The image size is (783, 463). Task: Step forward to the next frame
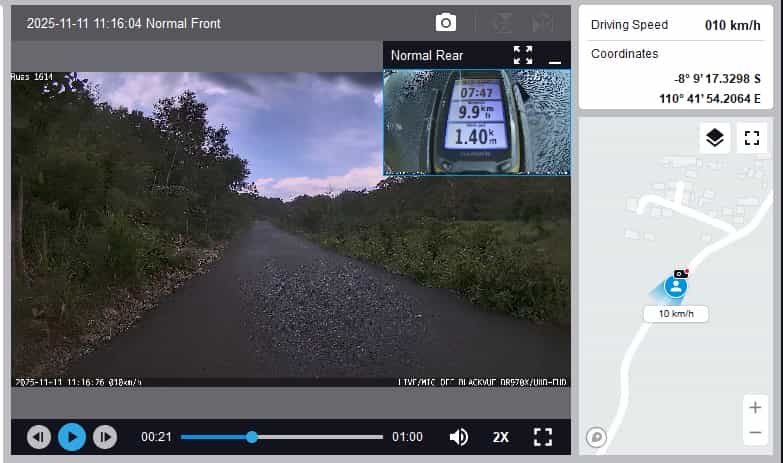click(x=104, y=437)
